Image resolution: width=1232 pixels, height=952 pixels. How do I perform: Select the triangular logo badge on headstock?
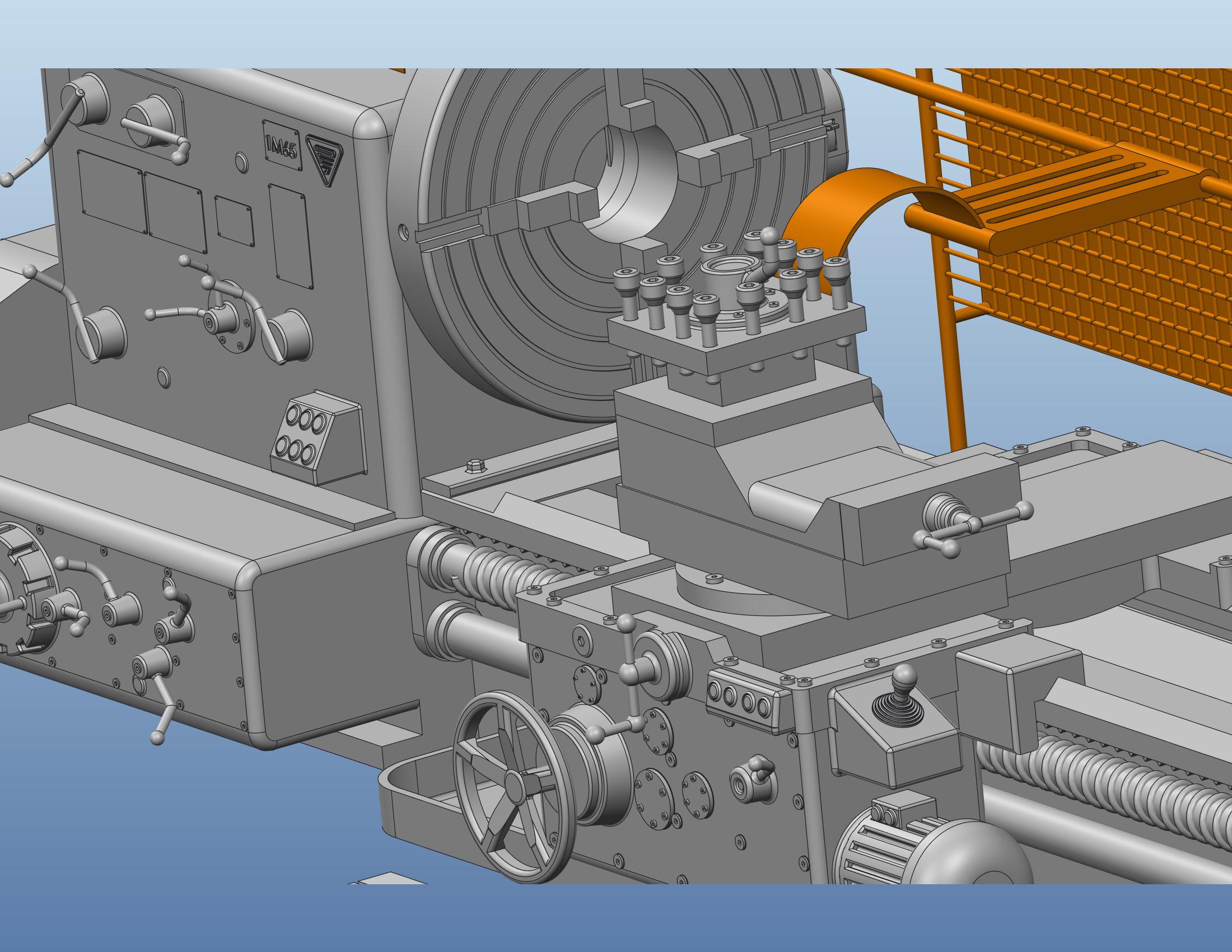click(324, 158)
